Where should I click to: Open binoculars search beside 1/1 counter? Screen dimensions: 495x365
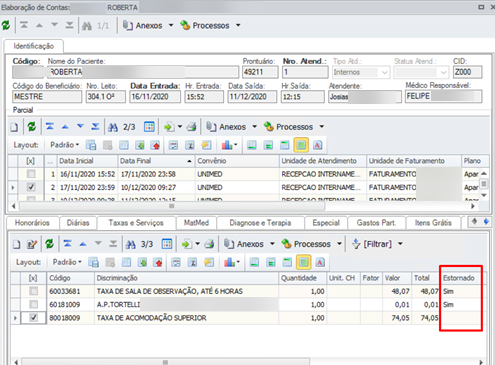pyautogui.click(x=87, y=26)
